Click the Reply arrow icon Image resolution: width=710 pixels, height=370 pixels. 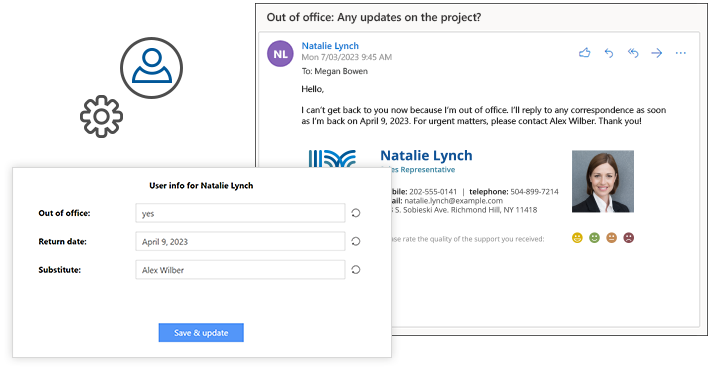coord(609,53)
